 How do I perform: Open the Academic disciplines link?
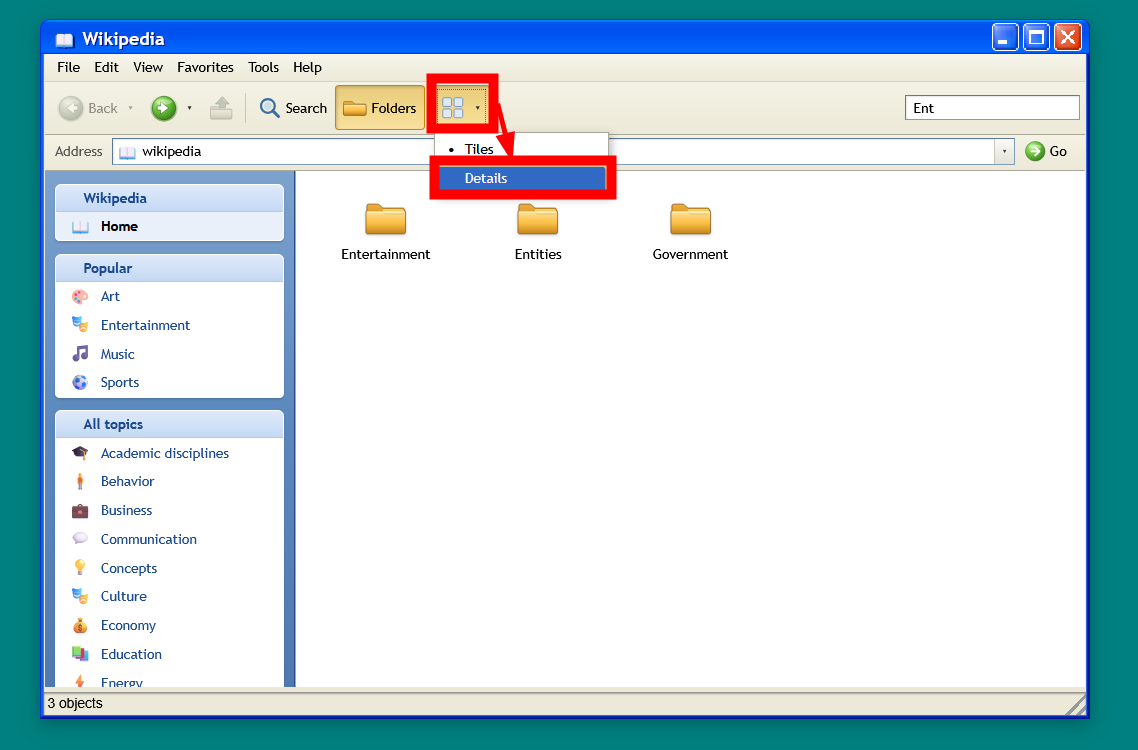pos(165,453)
